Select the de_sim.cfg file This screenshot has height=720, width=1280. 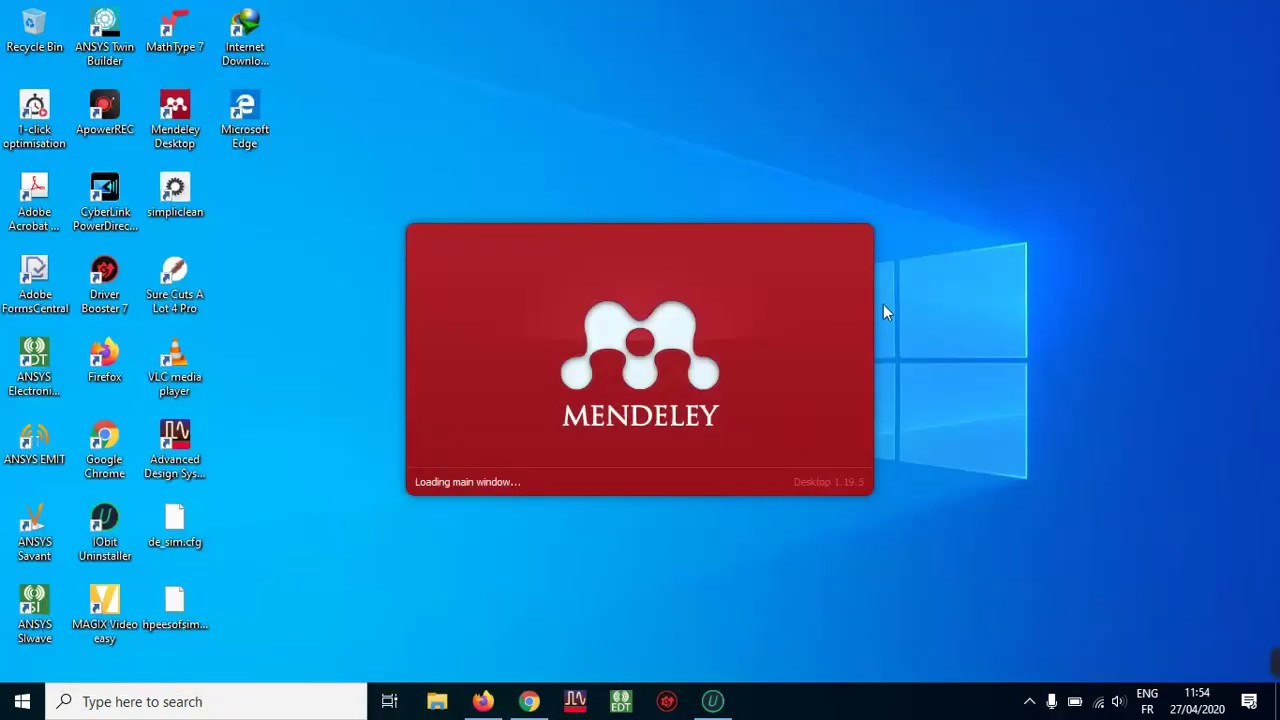click(175, 527)
